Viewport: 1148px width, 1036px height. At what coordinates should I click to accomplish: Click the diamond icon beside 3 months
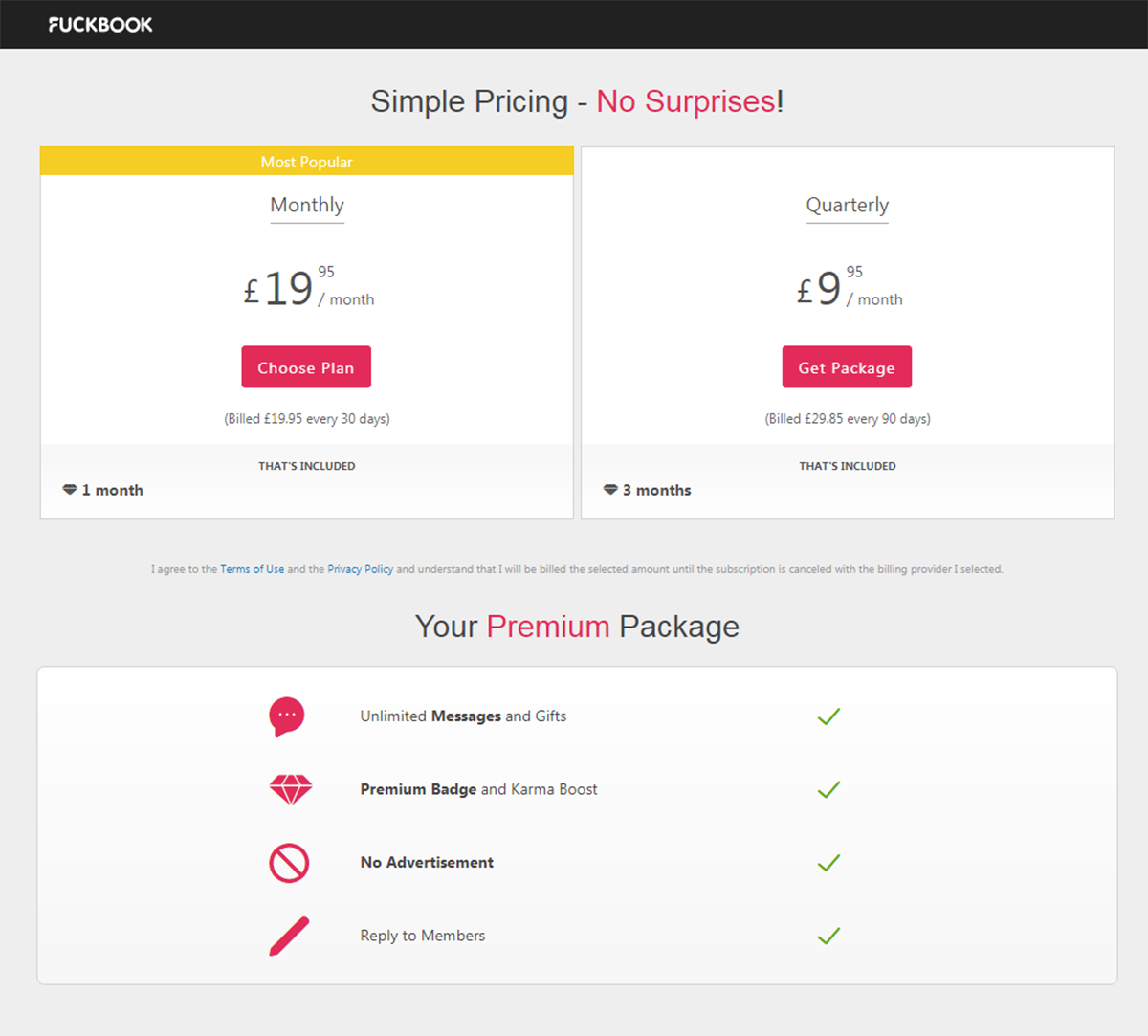(610, 490)
